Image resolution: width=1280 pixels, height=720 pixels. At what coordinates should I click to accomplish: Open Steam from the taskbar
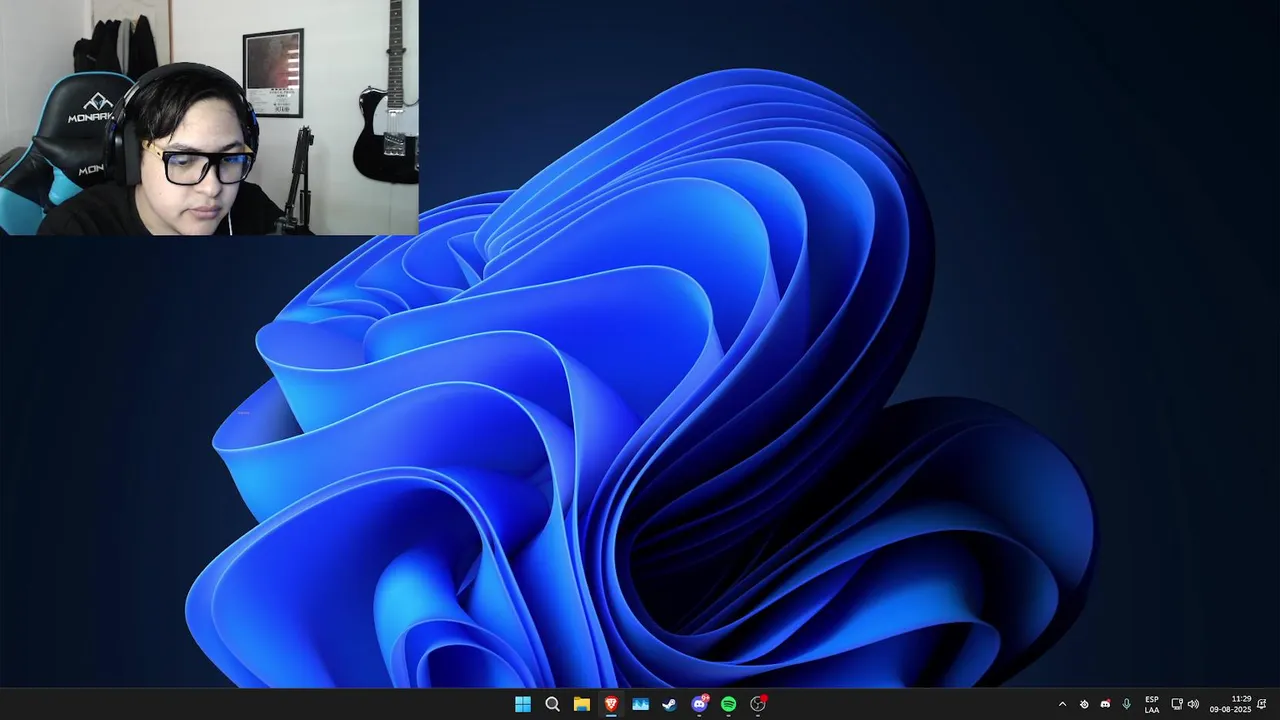pos(670,704)
